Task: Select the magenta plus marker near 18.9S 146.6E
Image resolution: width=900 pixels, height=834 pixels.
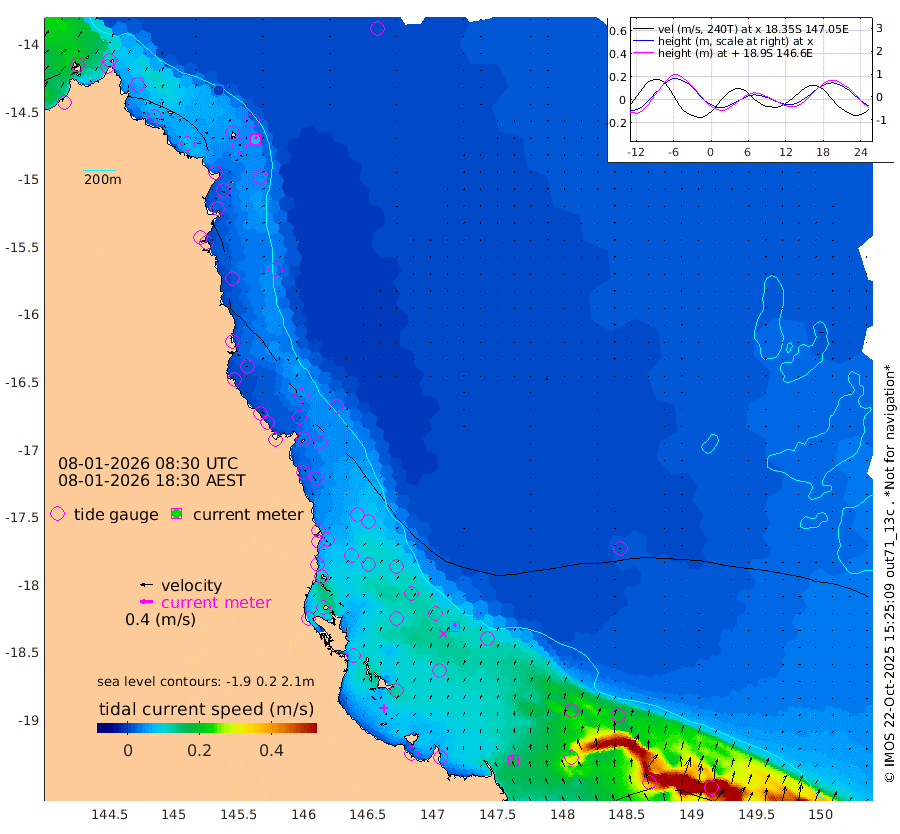Action: 383,708
